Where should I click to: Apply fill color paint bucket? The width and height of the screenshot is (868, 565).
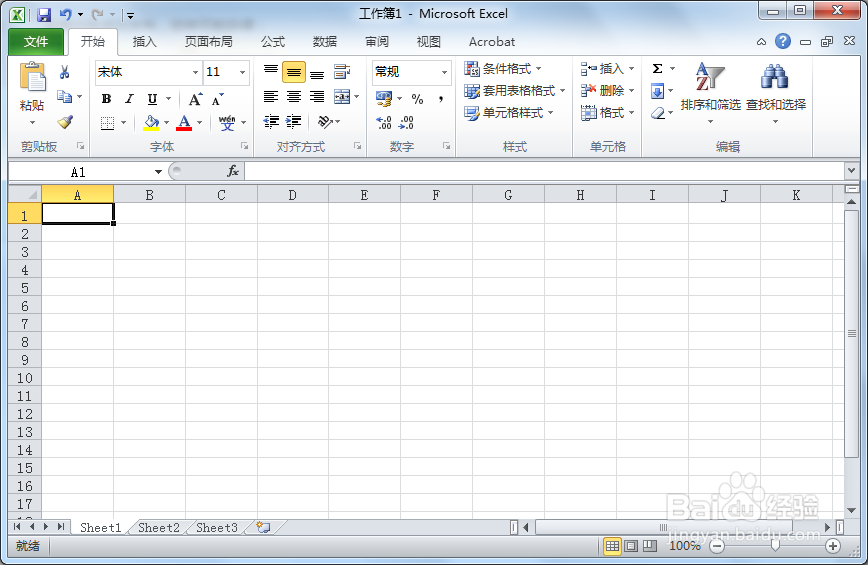pos(151,122)
